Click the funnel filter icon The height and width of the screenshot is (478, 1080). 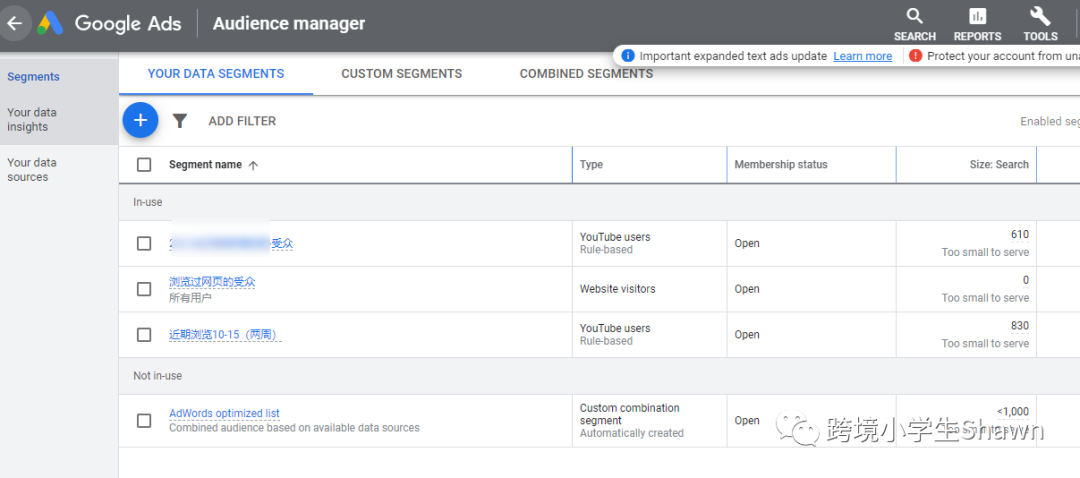[180, 121]
